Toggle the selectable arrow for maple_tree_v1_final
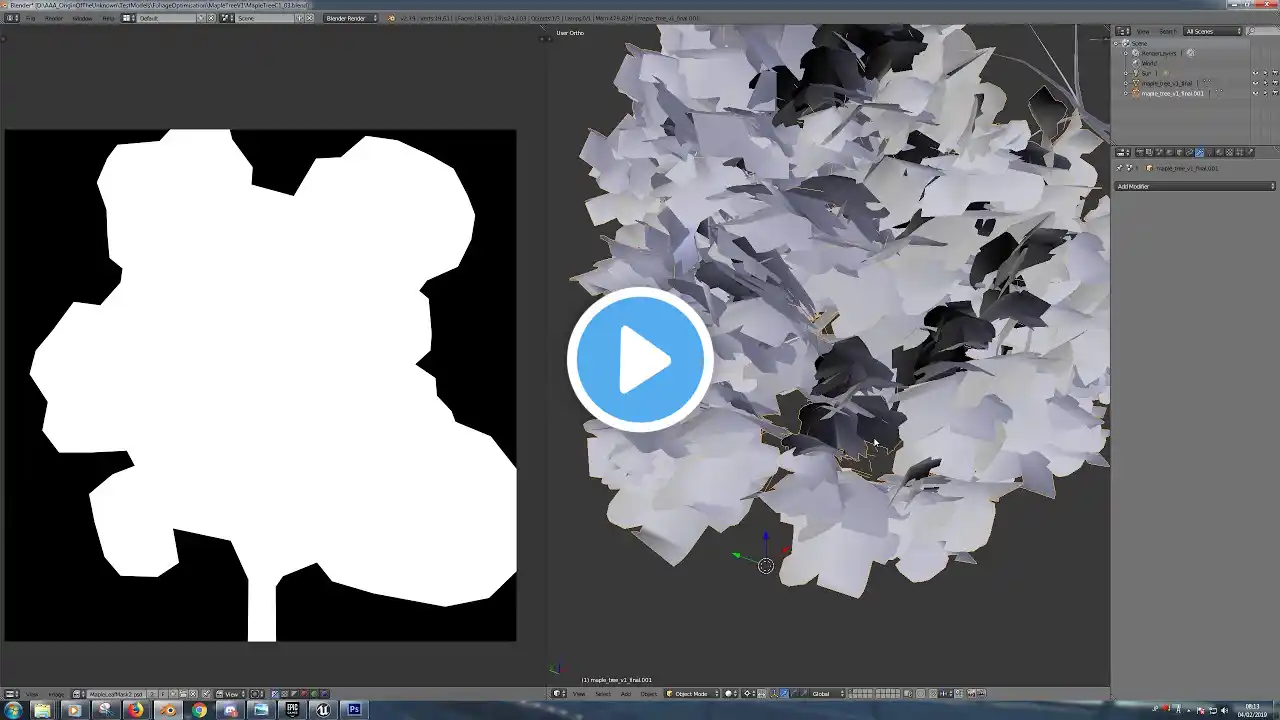The height and width of the screenshot is (720, 1280). [x=1265, y=83]
